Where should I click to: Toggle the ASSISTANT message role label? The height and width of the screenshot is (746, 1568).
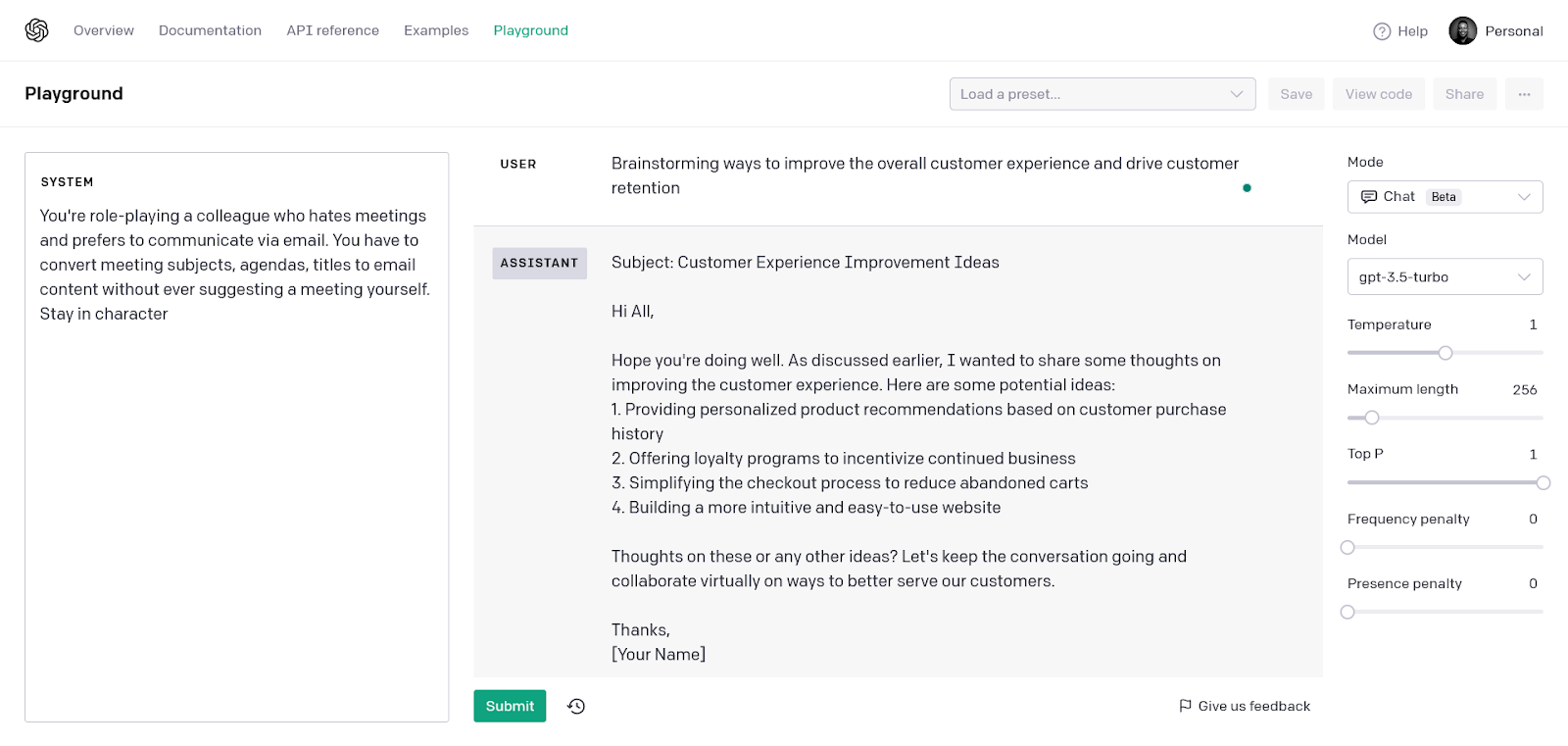[x=539, y=263]
